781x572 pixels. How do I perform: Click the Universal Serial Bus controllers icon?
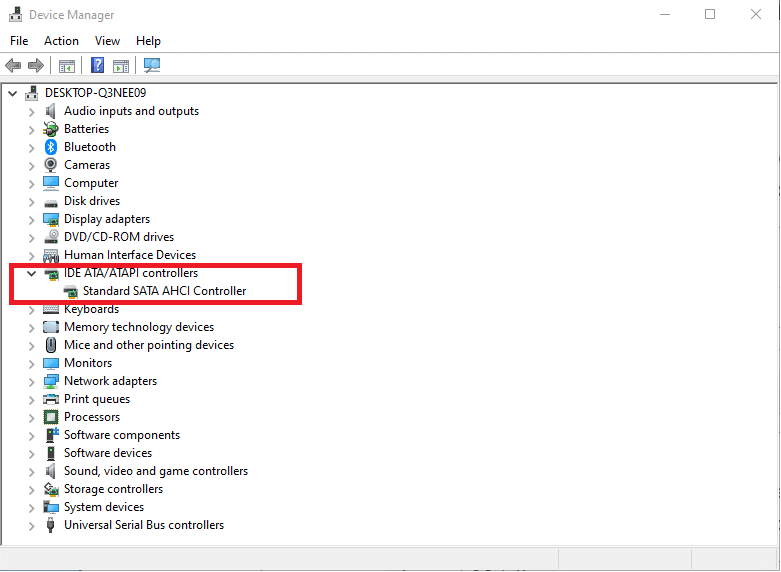[x=50, y=525]
